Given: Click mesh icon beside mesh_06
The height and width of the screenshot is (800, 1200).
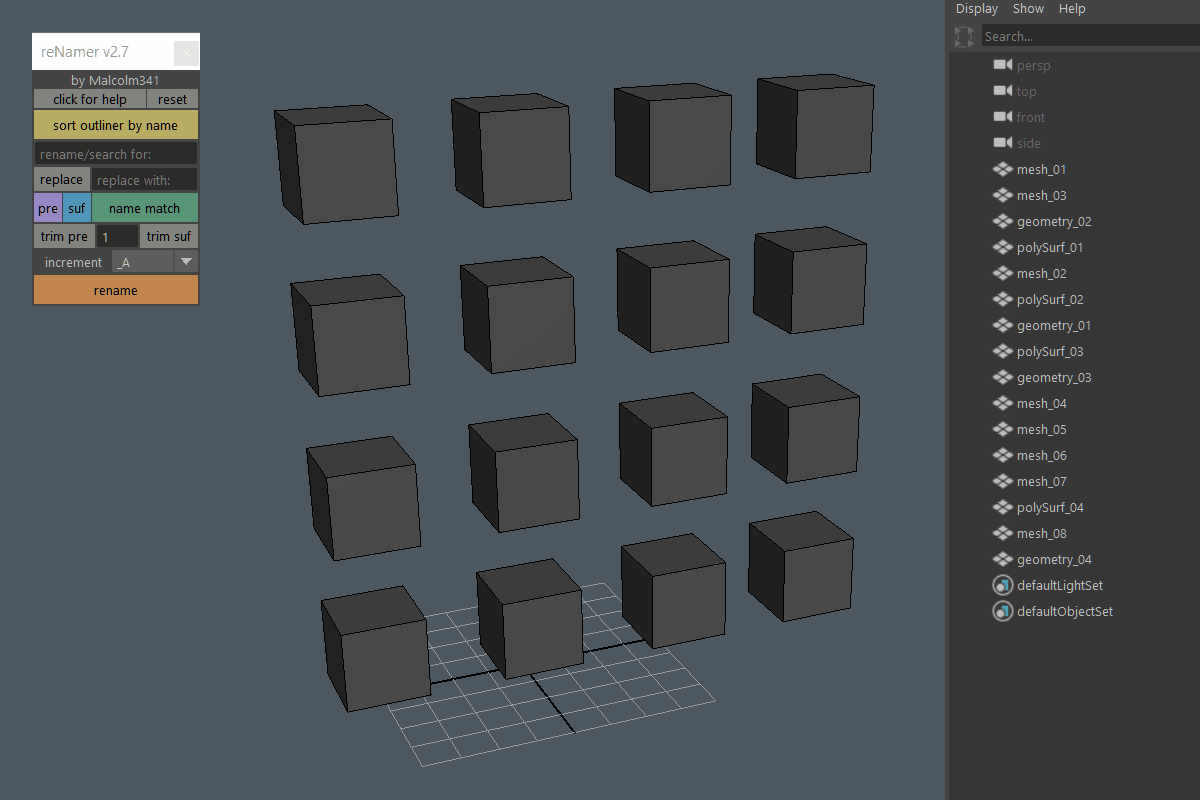Looking at the screenshot, I should coord(1003,455).
